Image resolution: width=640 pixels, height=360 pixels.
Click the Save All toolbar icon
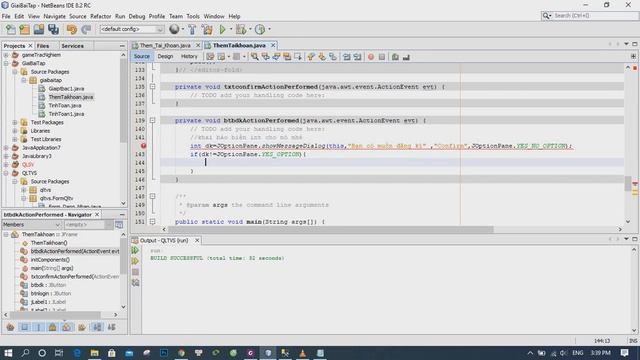[x=53, y=29]
